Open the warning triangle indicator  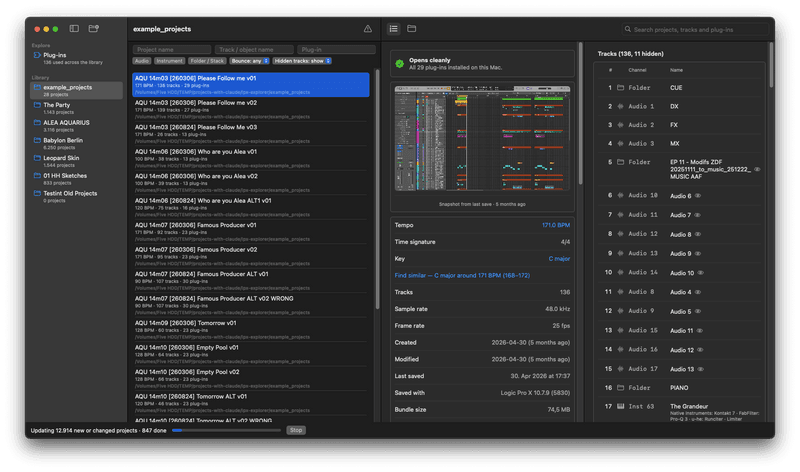(x=367, y=29)
